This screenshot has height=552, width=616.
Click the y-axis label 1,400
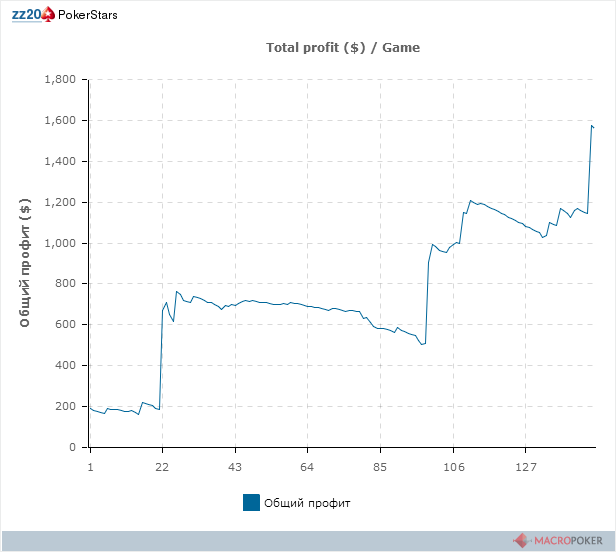[60, 161]
